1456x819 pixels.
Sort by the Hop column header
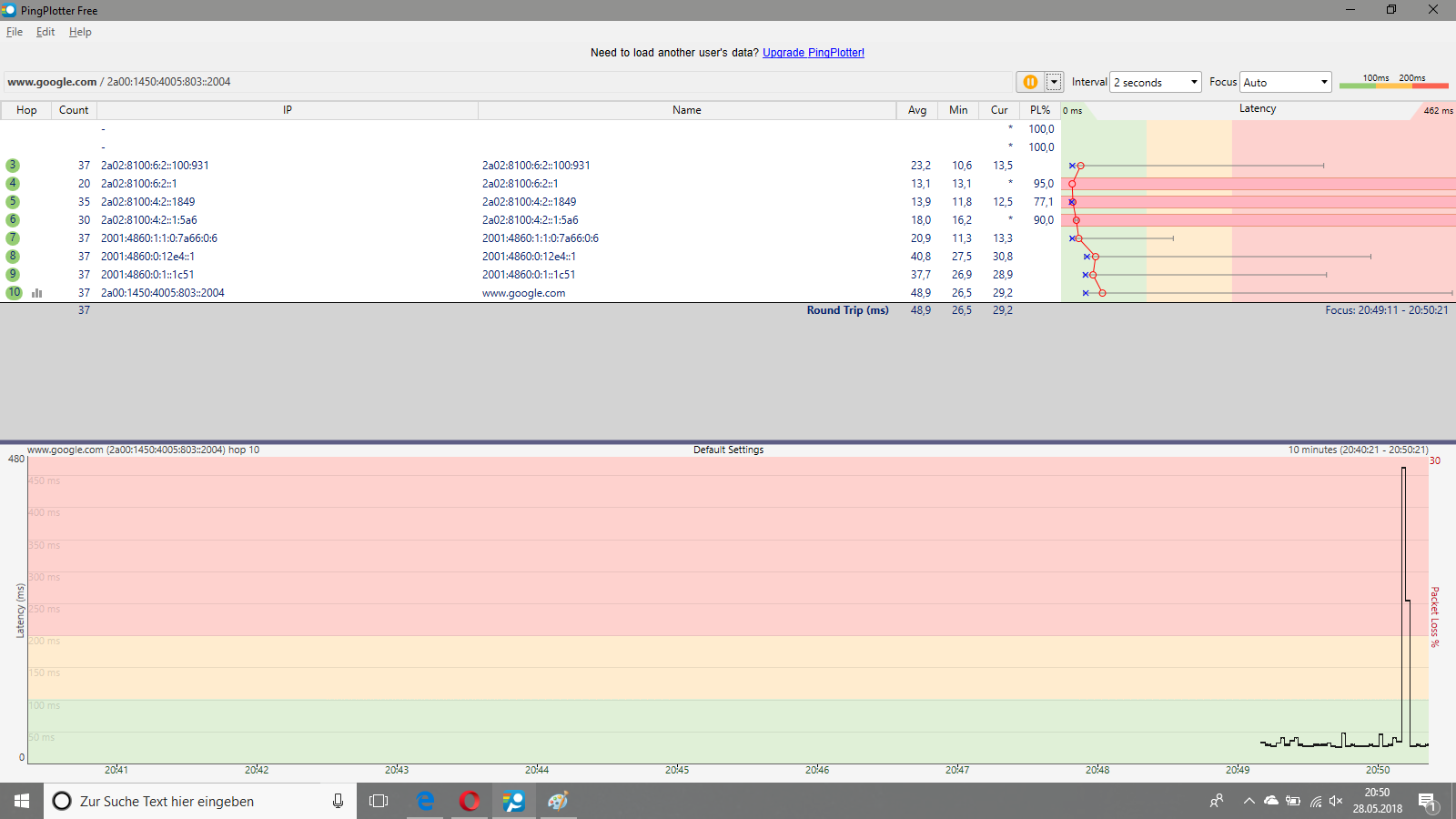tap(26, 110)
